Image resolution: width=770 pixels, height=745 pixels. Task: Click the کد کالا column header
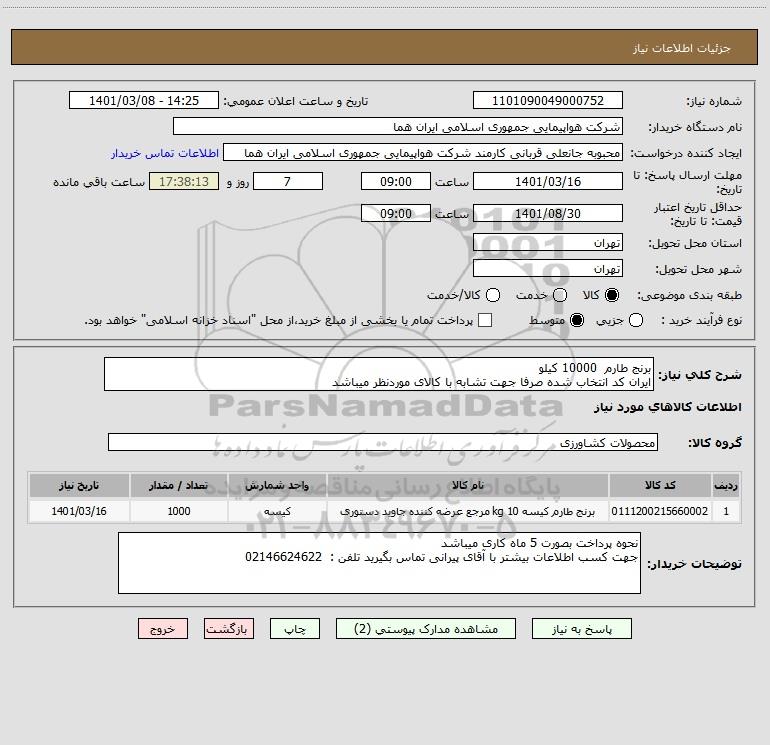point(660,485)
